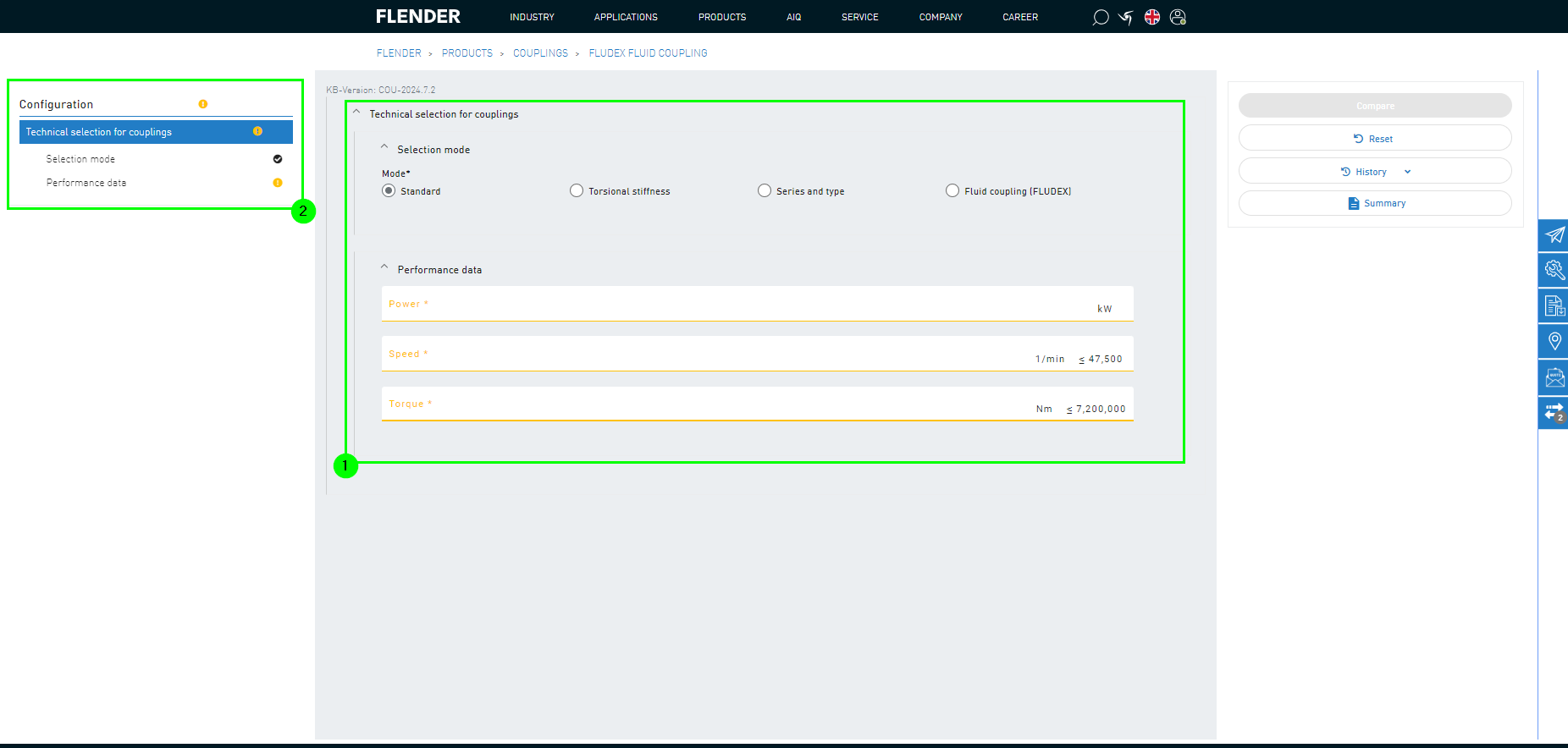Click the Flender arrow logo icon
This screenshot has width=1568, height=748.
[x=1125, y=17]
